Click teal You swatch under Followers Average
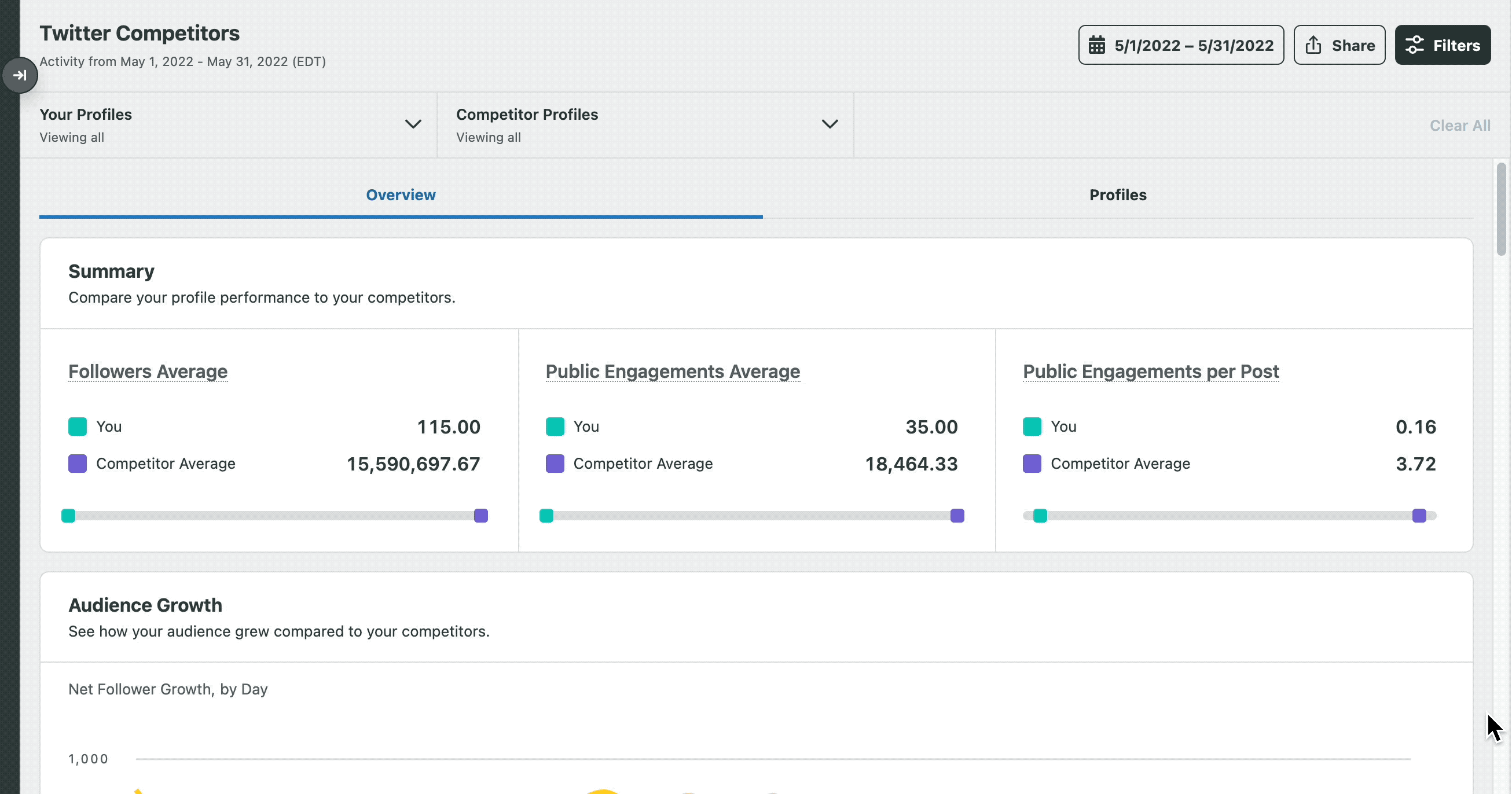Viewport: 1512px width, 794px height. click(78, 427)
